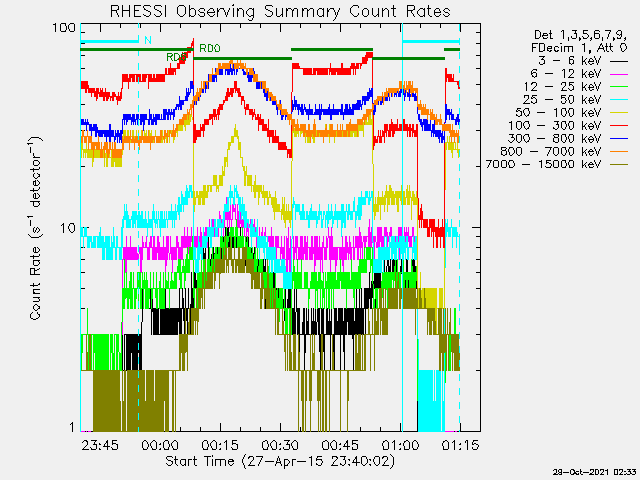Click the green RD0 flag label
640x480 pixels.
(208, 48)
